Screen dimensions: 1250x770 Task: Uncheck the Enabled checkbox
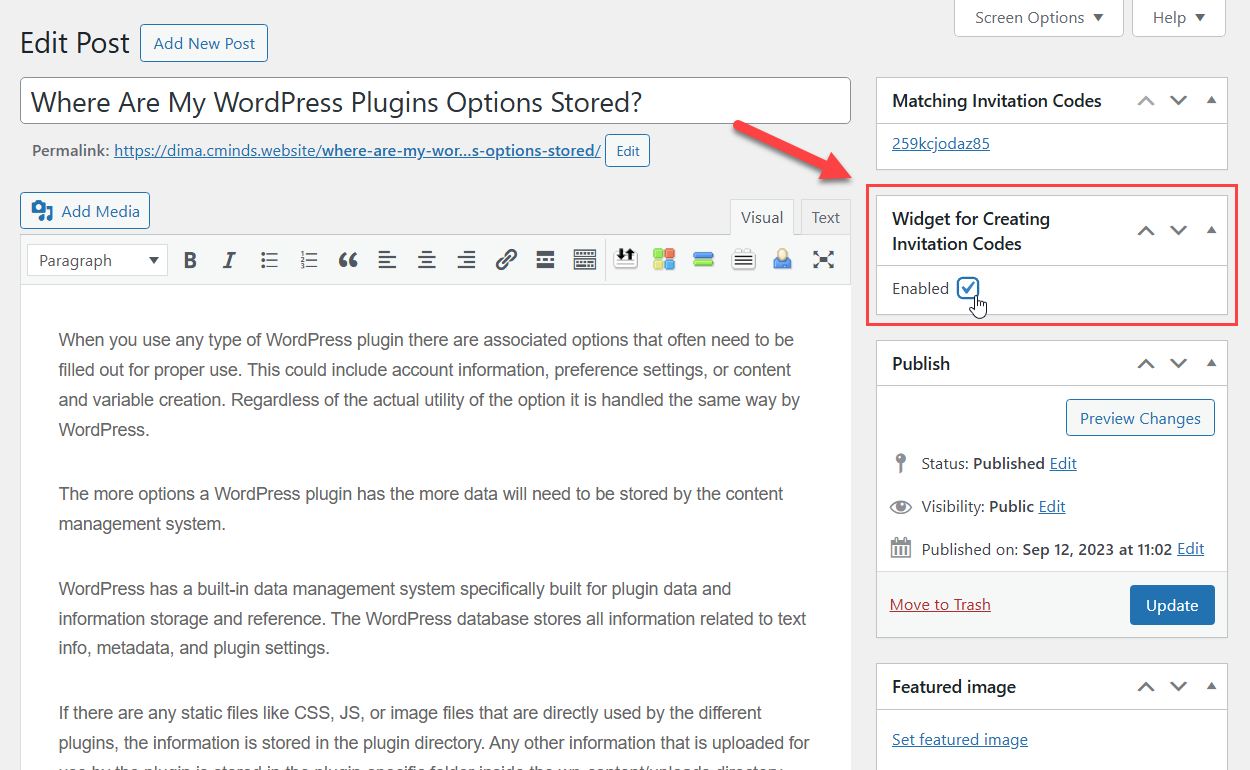click(x=967, y=288)
